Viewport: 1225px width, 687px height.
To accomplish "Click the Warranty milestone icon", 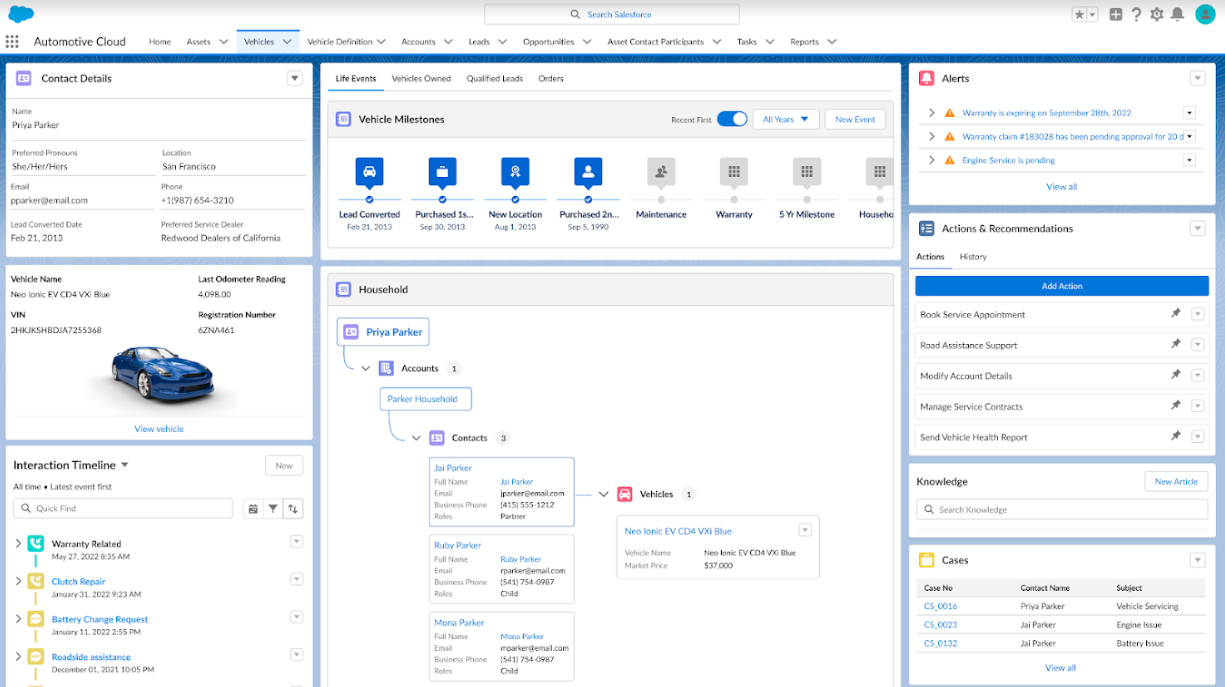I will 734,171.
